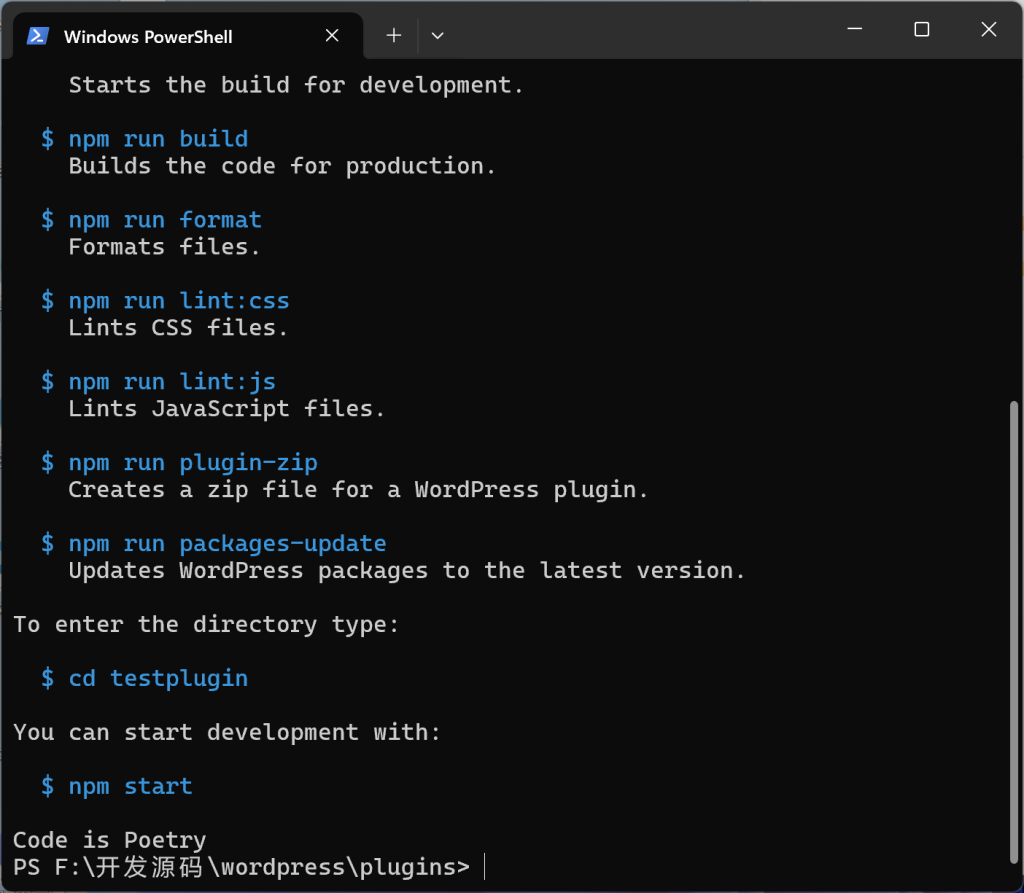Screen dimensions: 1024x893
Task: Click the vertical scrollbar thumb
Action: (1014, 632)
